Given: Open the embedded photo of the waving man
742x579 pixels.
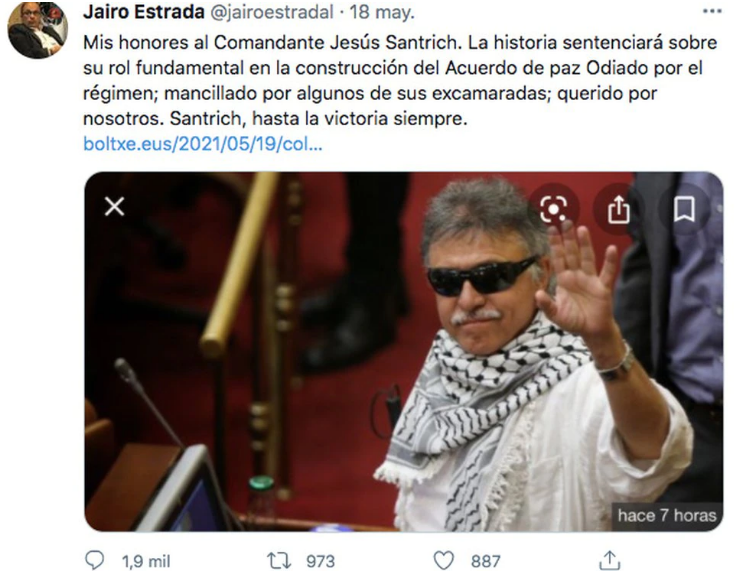Looking at the screenshot, I should (403, 351).
